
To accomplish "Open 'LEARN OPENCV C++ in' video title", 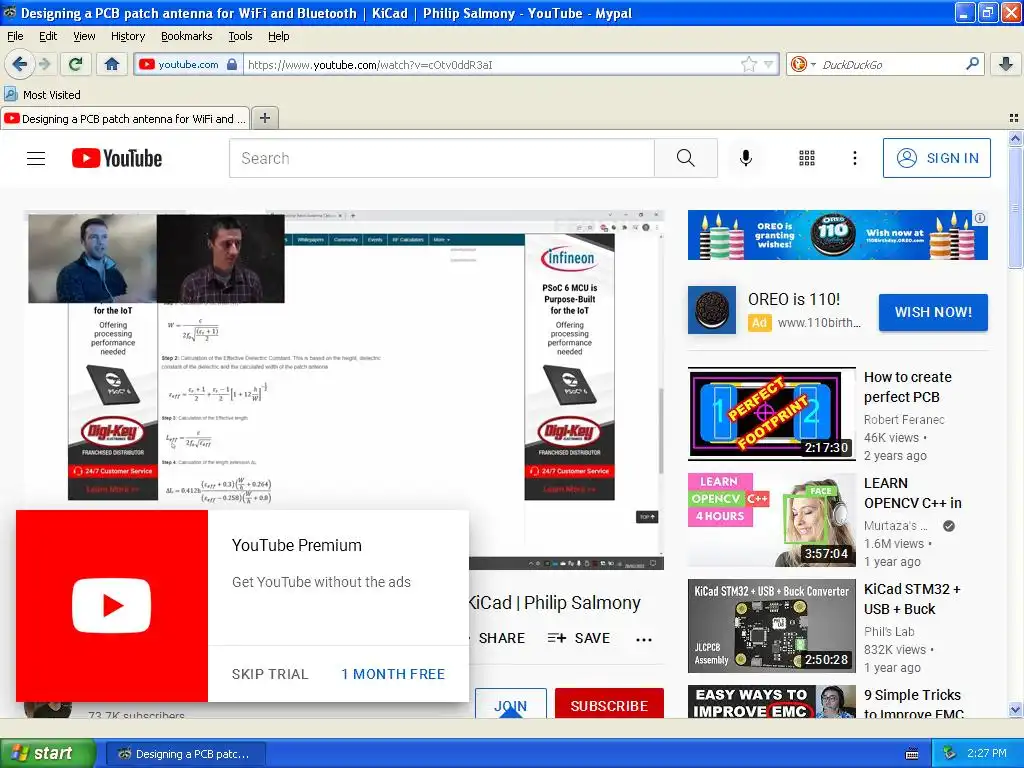I will pyautogui.click(x=913, y=493).
